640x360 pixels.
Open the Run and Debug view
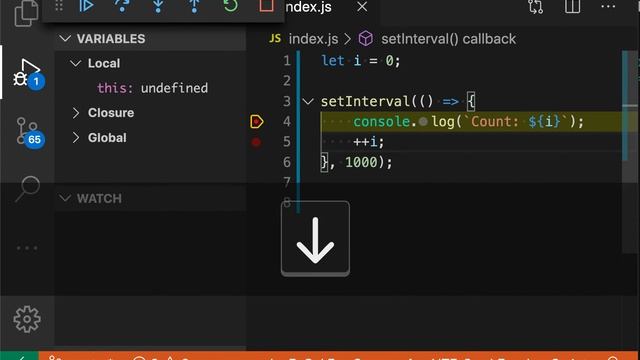pos(26,73)
